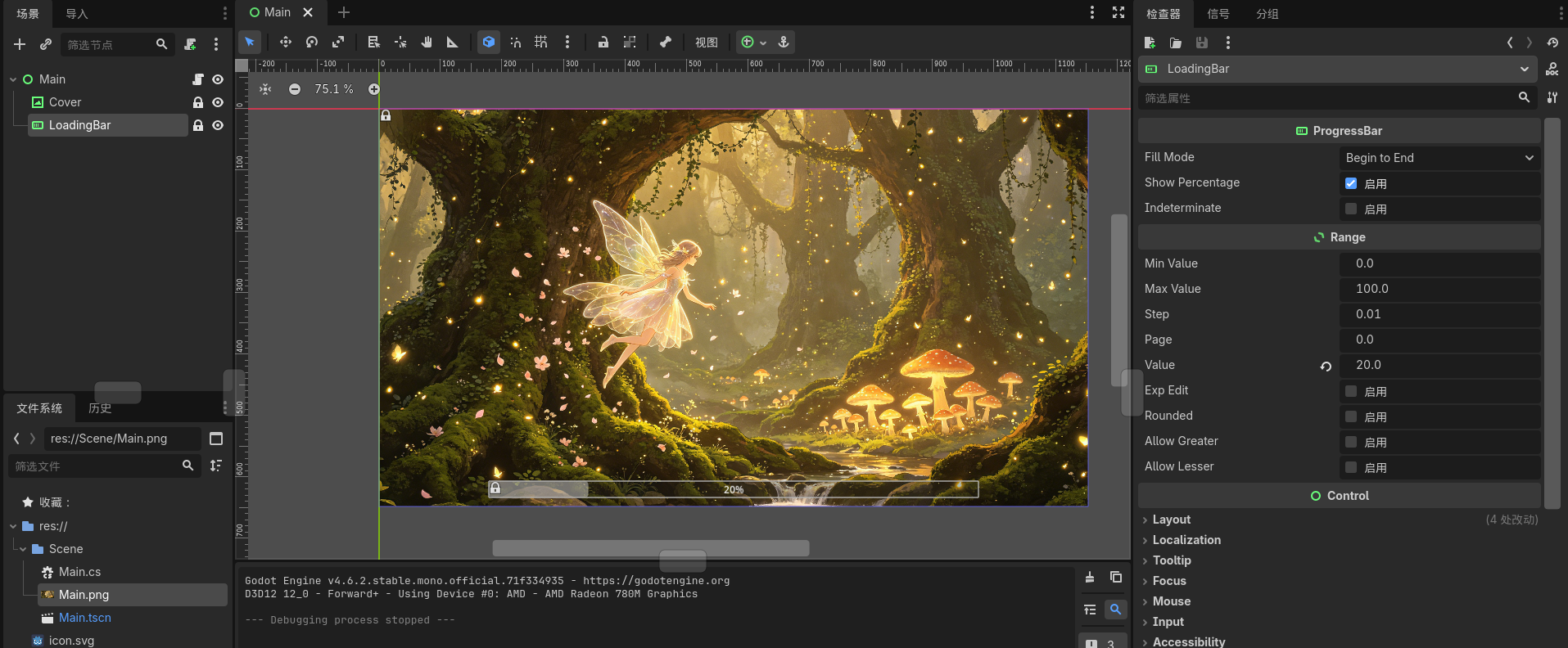Zoom out of the 2D viewport
The width and height of the screenshot is (1568, 648).
click(295, 89)
